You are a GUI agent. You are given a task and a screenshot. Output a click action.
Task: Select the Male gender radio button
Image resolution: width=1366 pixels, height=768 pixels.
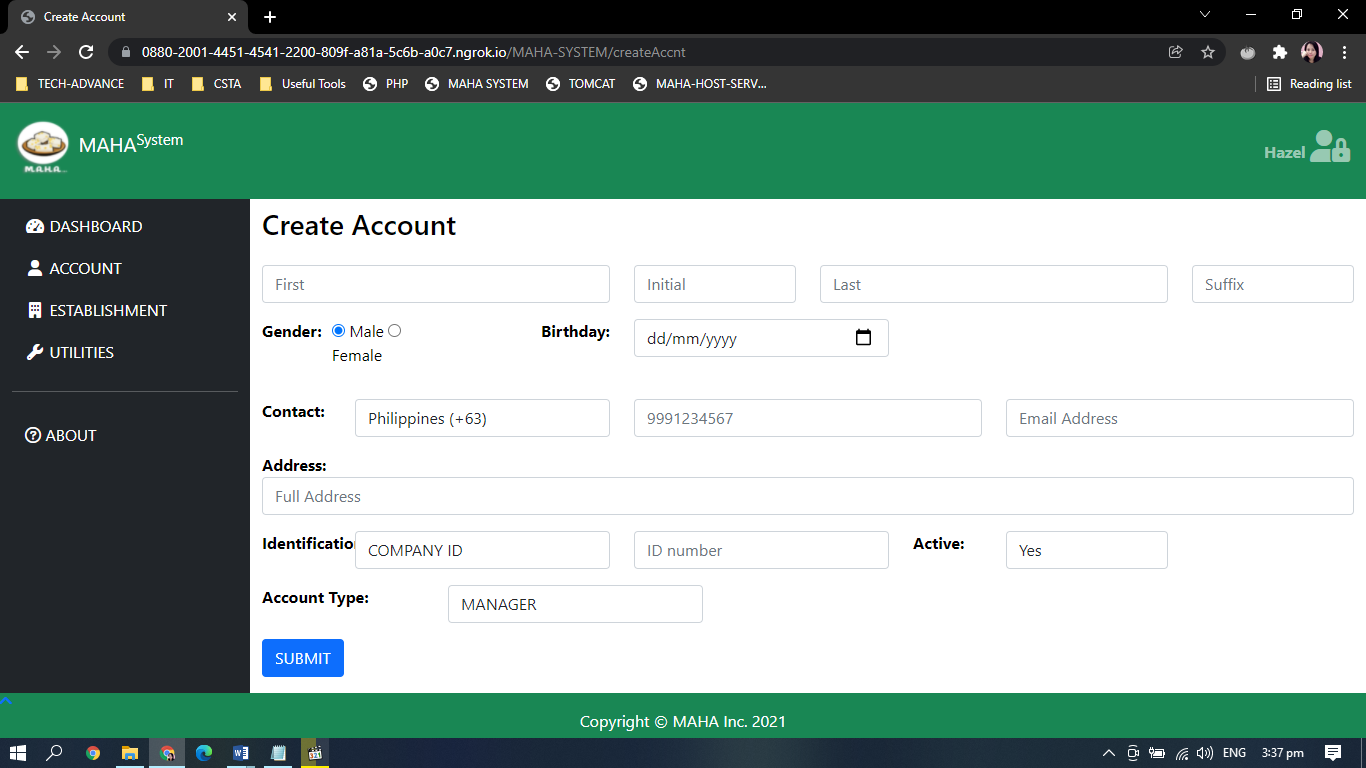pyautogui.click(x=338, y=331)
